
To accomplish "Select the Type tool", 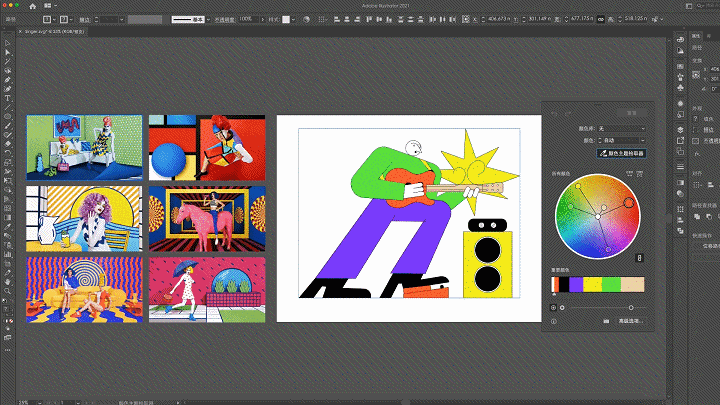I will [x=7, y=98].
